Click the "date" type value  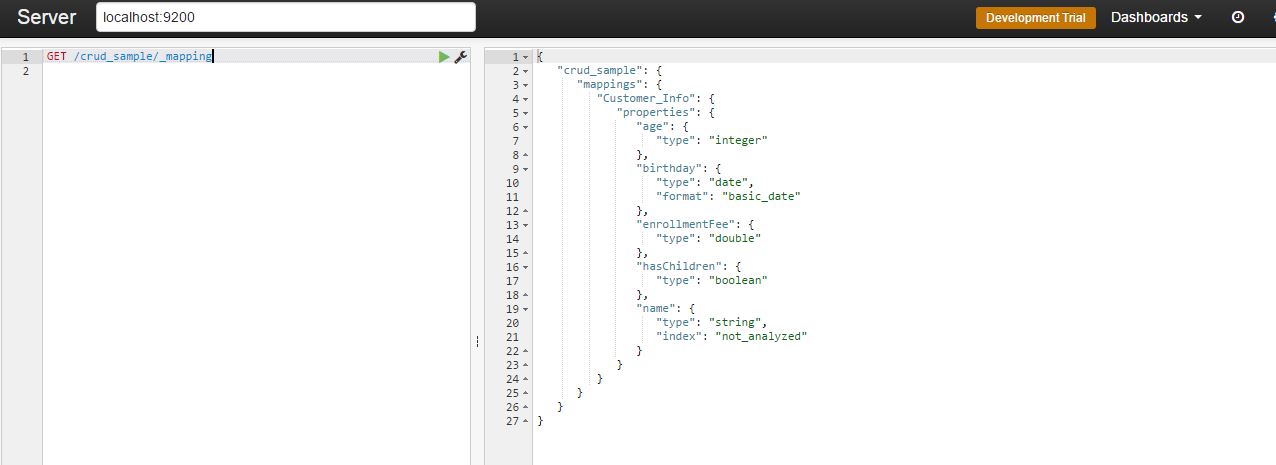pyautogui.click(x=731, y=183)
